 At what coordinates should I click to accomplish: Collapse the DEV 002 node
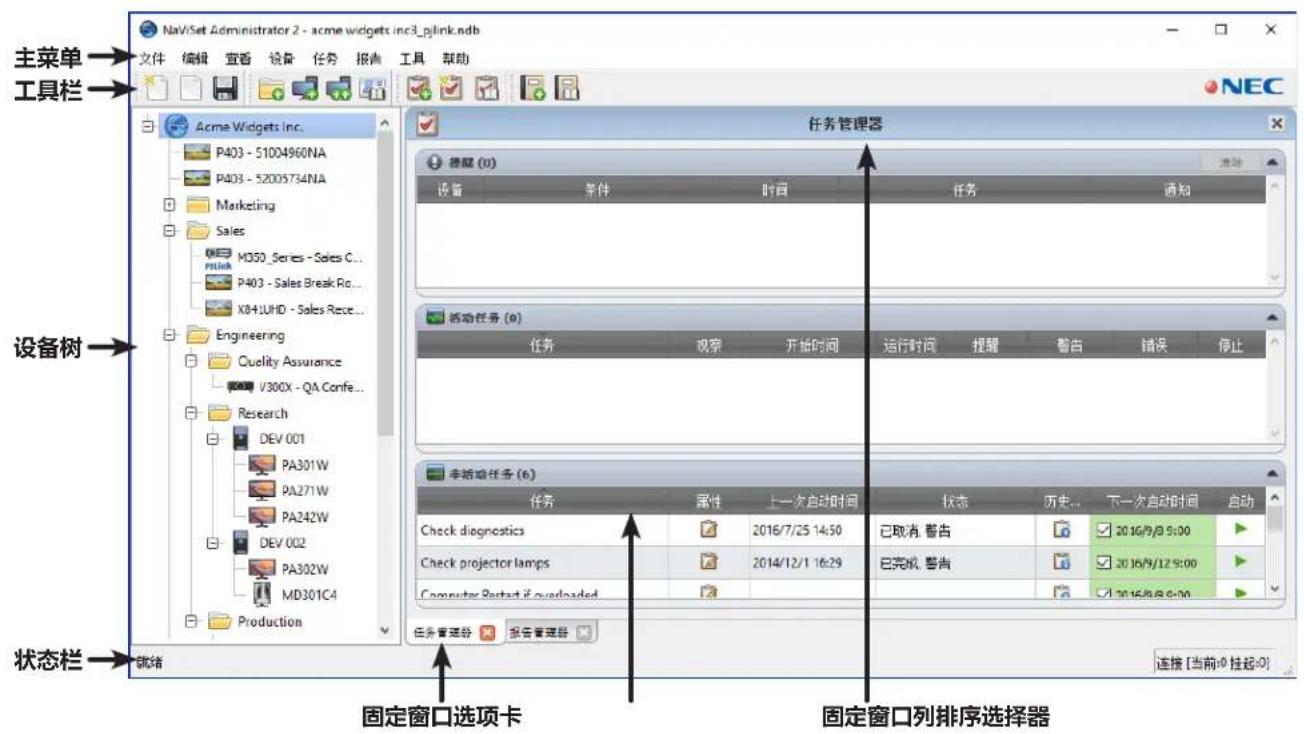pos(213,543)
